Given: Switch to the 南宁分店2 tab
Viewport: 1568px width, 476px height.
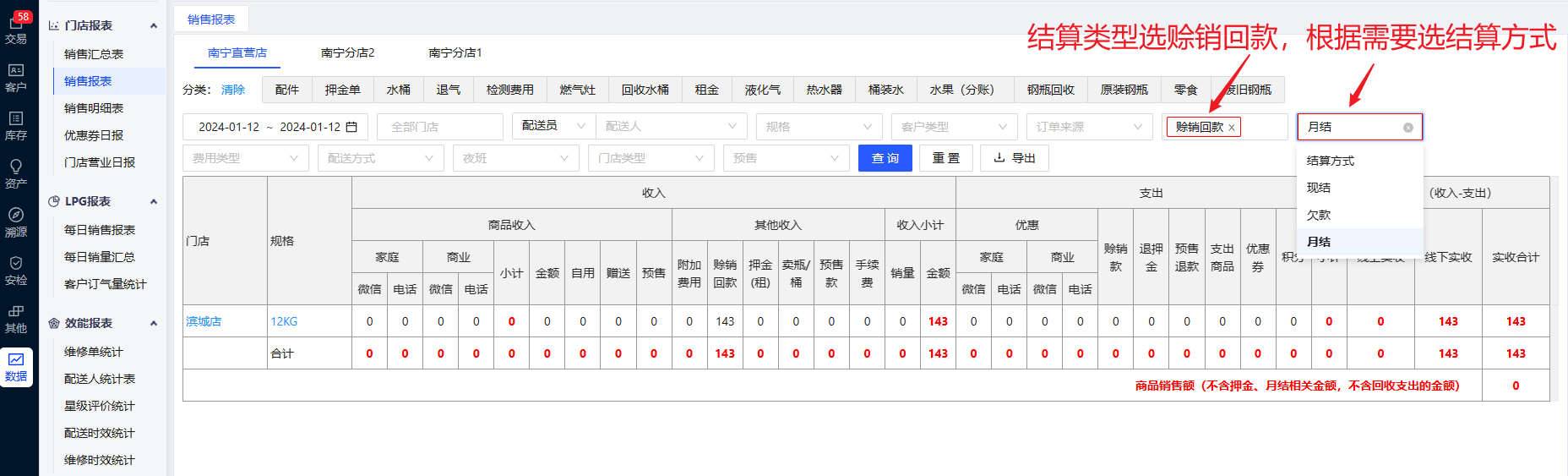Looking at the screenshot, I should click(x=347, y=52).
